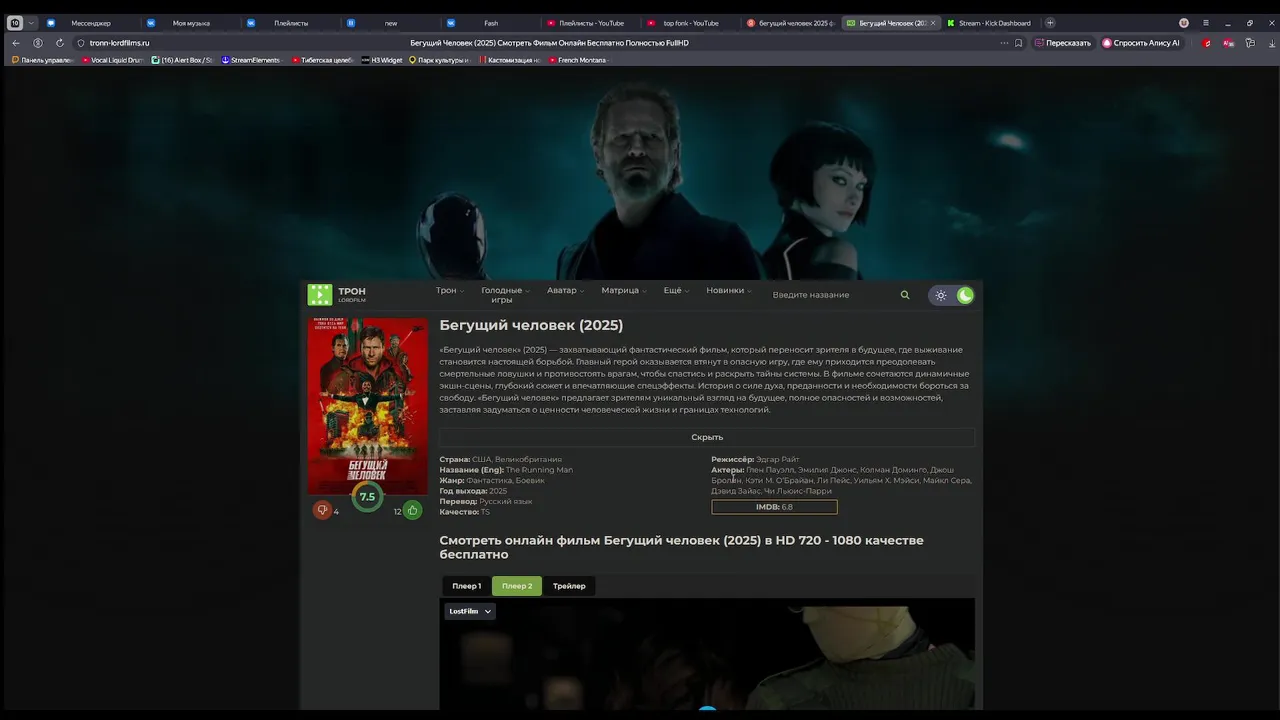The height and width of the screenshot is (720, 1280).
Task: Click the search magnifier icon
Action: 905,295
